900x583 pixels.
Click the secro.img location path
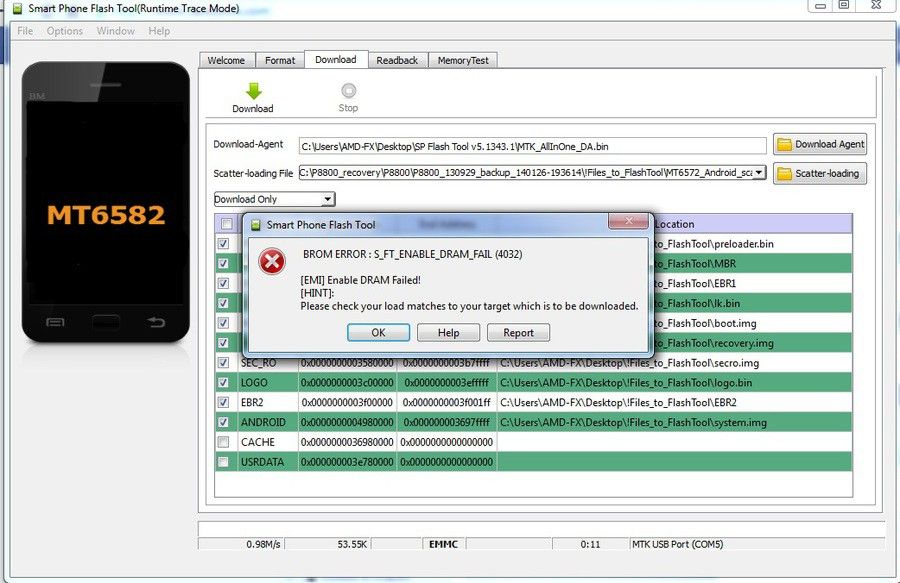click(x=629, y=363)
